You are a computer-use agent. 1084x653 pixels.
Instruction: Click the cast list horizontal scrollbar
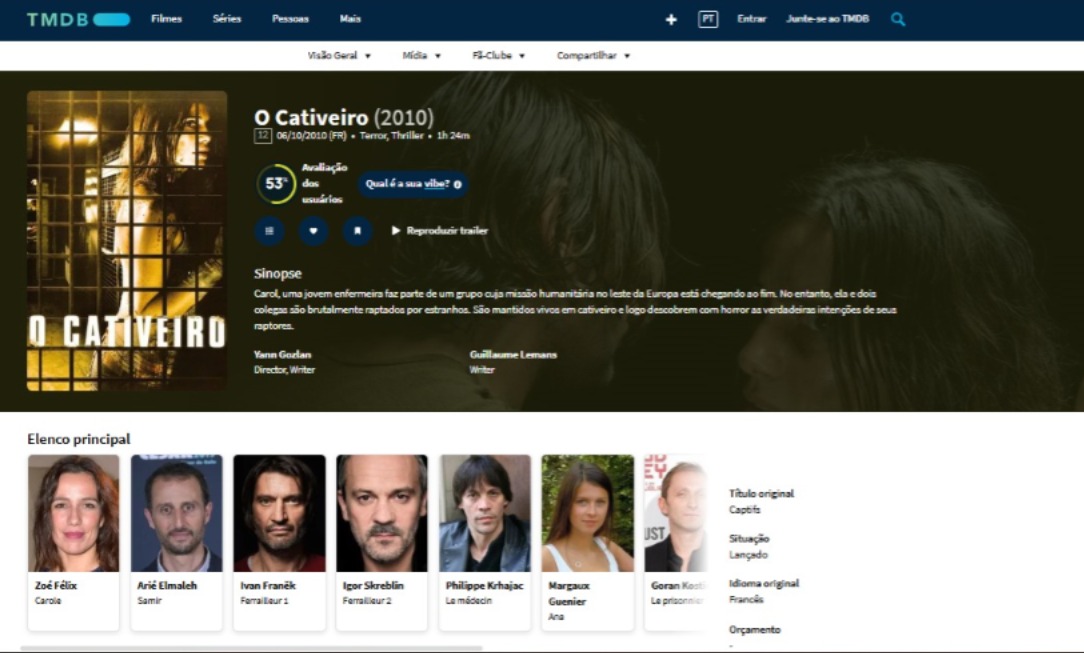(250, 648)
